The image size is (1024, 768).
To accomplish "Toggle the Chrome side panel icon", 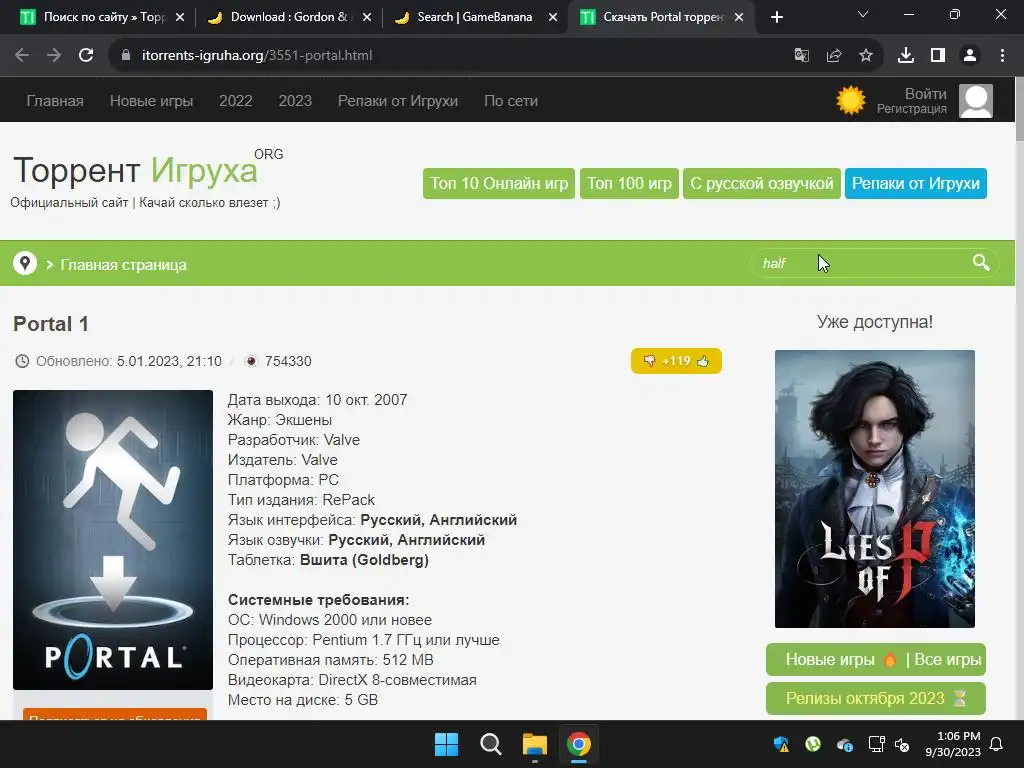I will click(x=938, y=56).
